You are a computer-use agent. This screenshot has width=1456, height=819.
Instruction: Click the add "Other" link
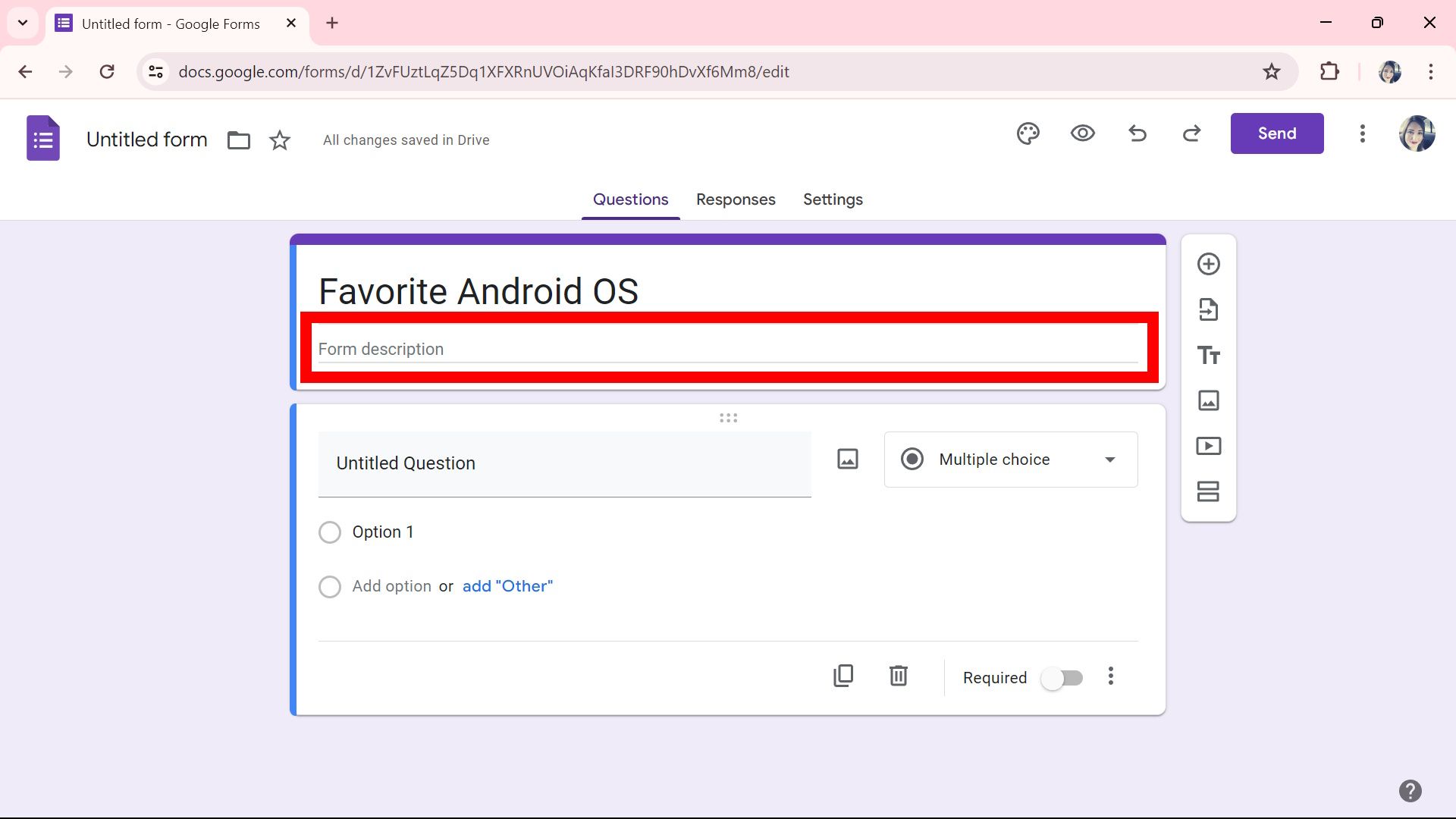[x=507, y=586]
